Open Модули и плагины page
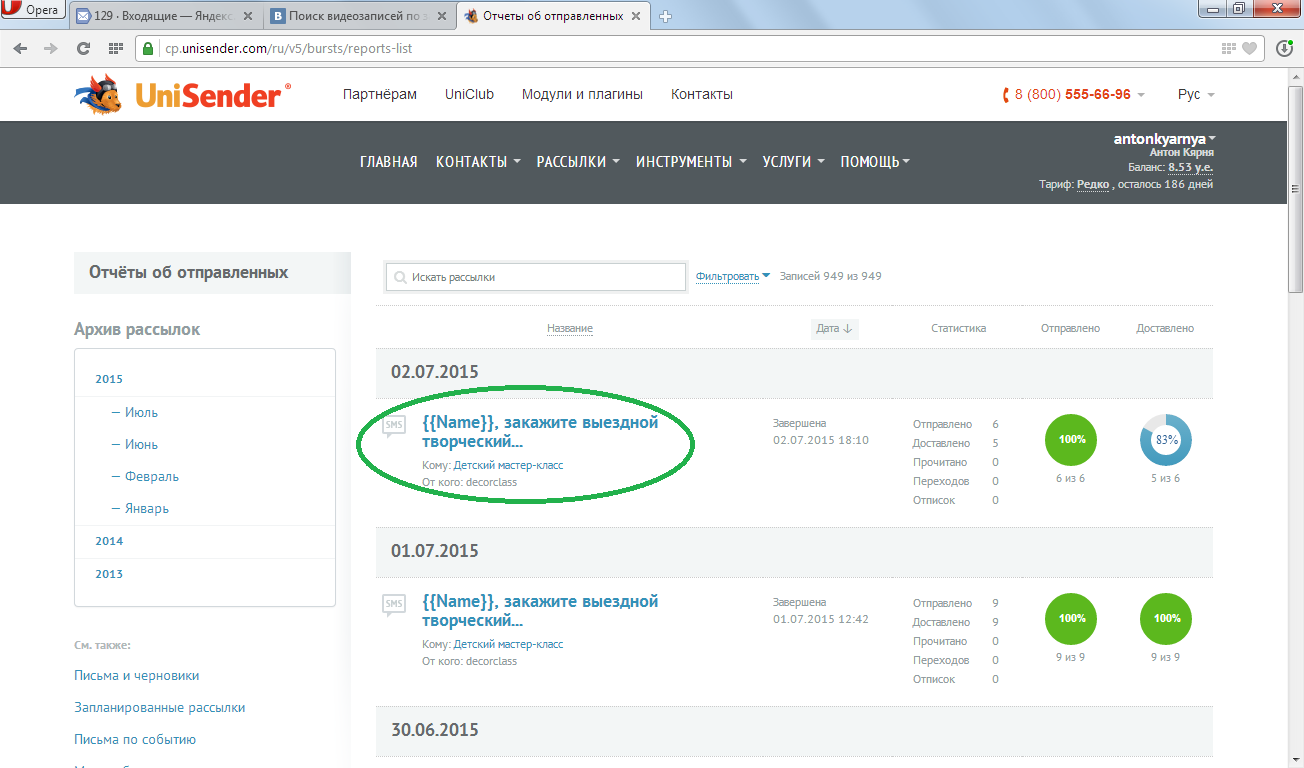 coord(582,94)
